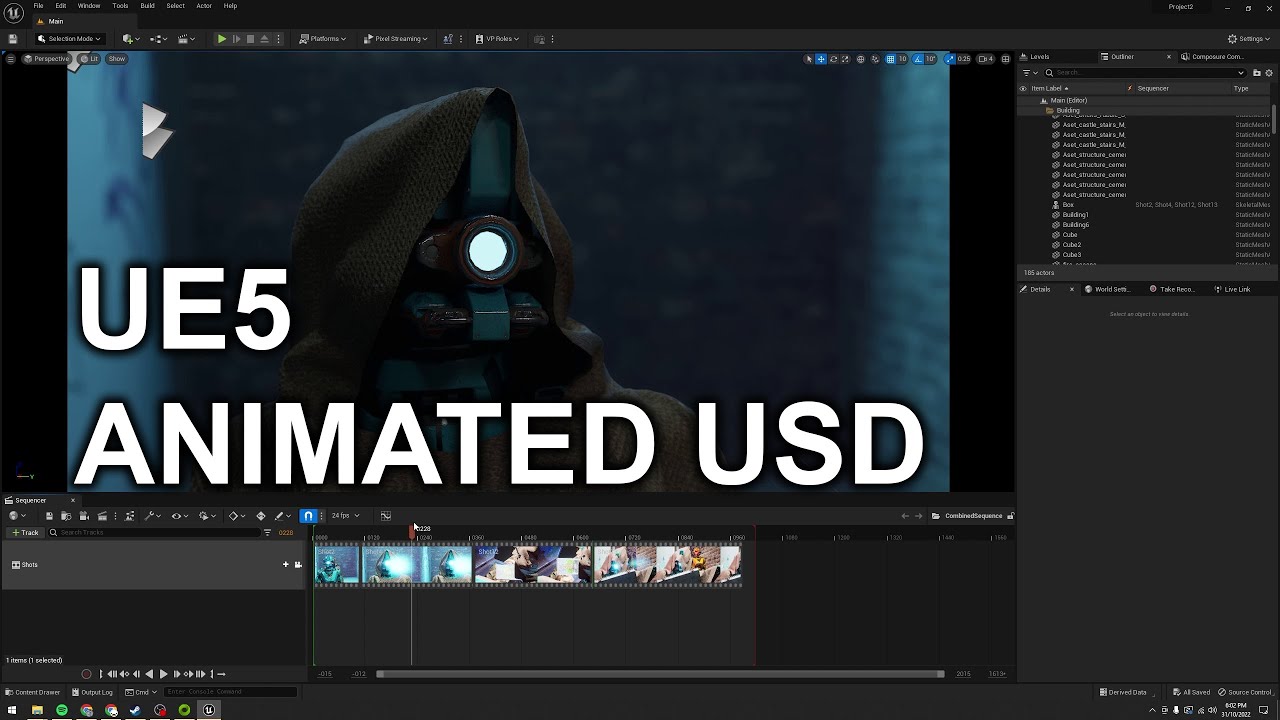
Task: Click the viewport Show button
Action: (x=117, y=59)
